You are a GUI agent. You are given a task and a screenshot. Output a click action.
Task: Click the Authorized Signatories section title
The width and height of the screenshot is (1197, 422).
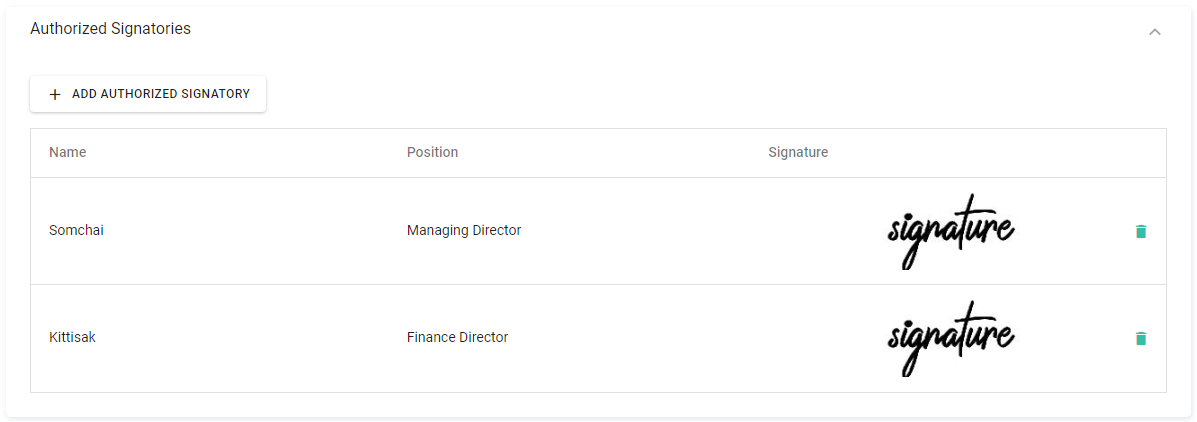pos(110,29)
